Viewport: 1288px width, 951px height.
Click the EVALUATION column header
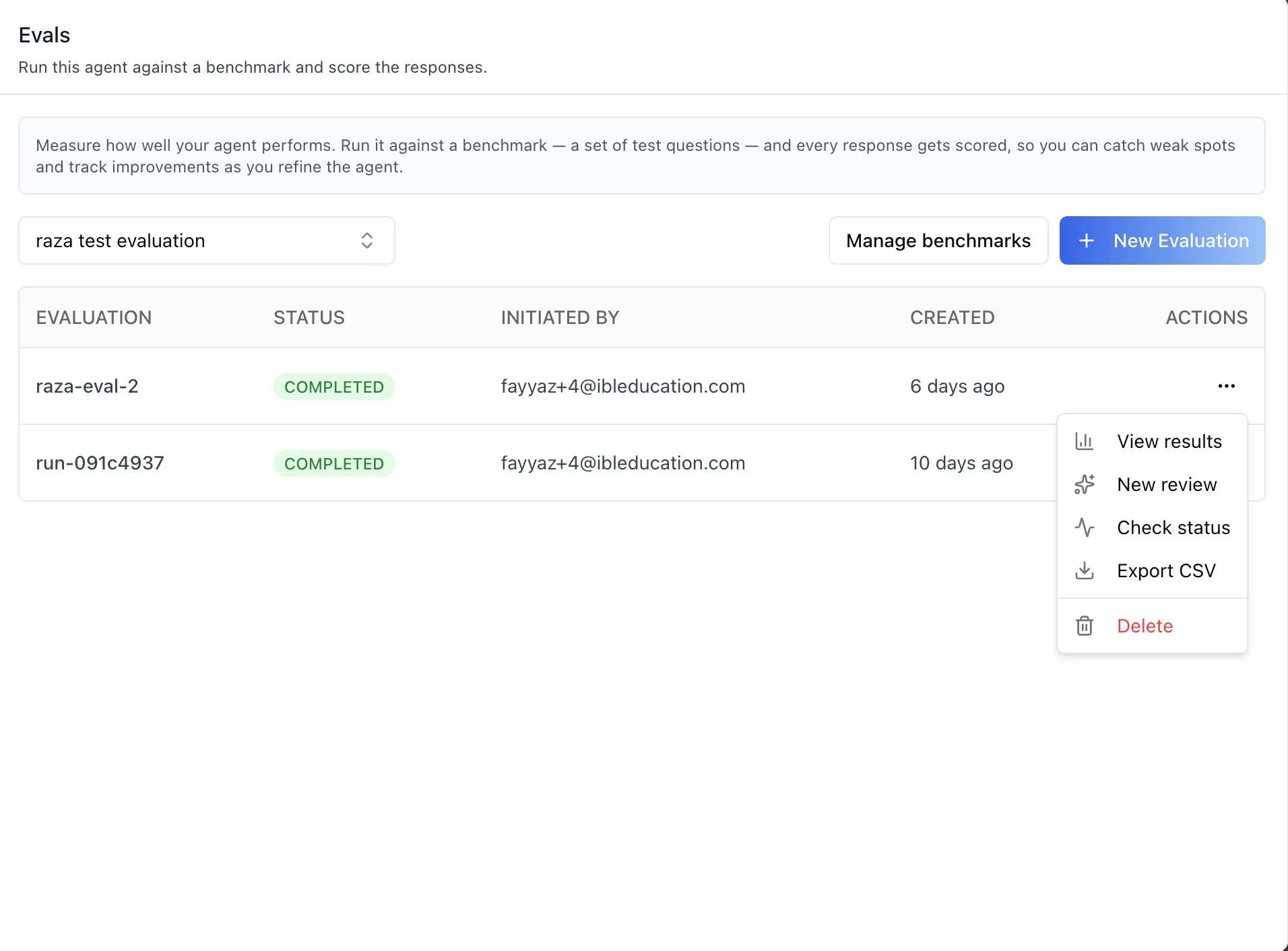pos(94,317)
